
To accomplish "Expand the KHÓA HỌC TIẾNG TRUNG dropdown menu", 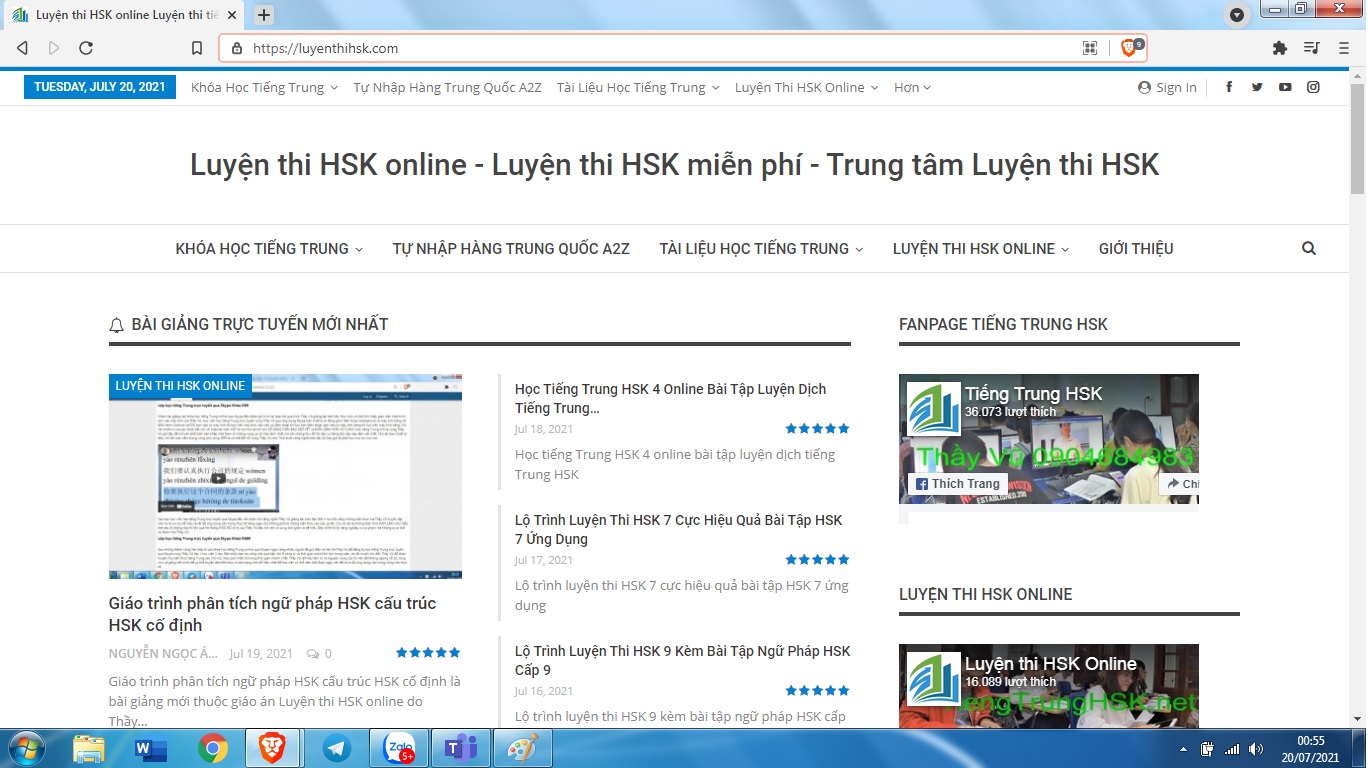I will (269, 249).
